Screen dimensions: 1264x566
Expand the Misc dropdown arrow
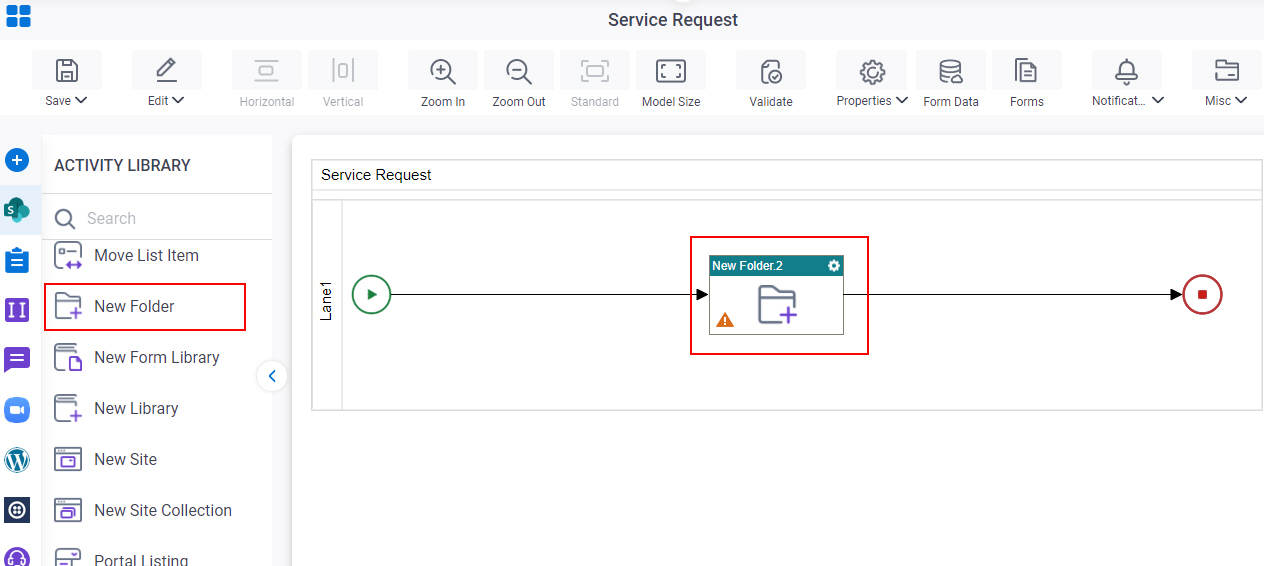coord(1241,100)
